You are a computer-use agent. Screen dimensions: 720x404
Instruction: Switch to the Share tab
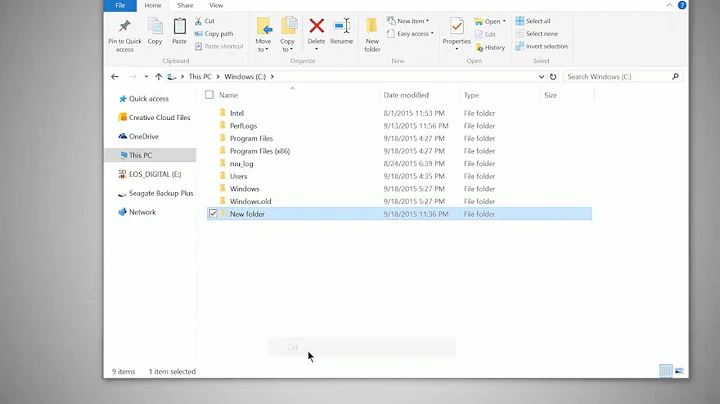(186, 6)
